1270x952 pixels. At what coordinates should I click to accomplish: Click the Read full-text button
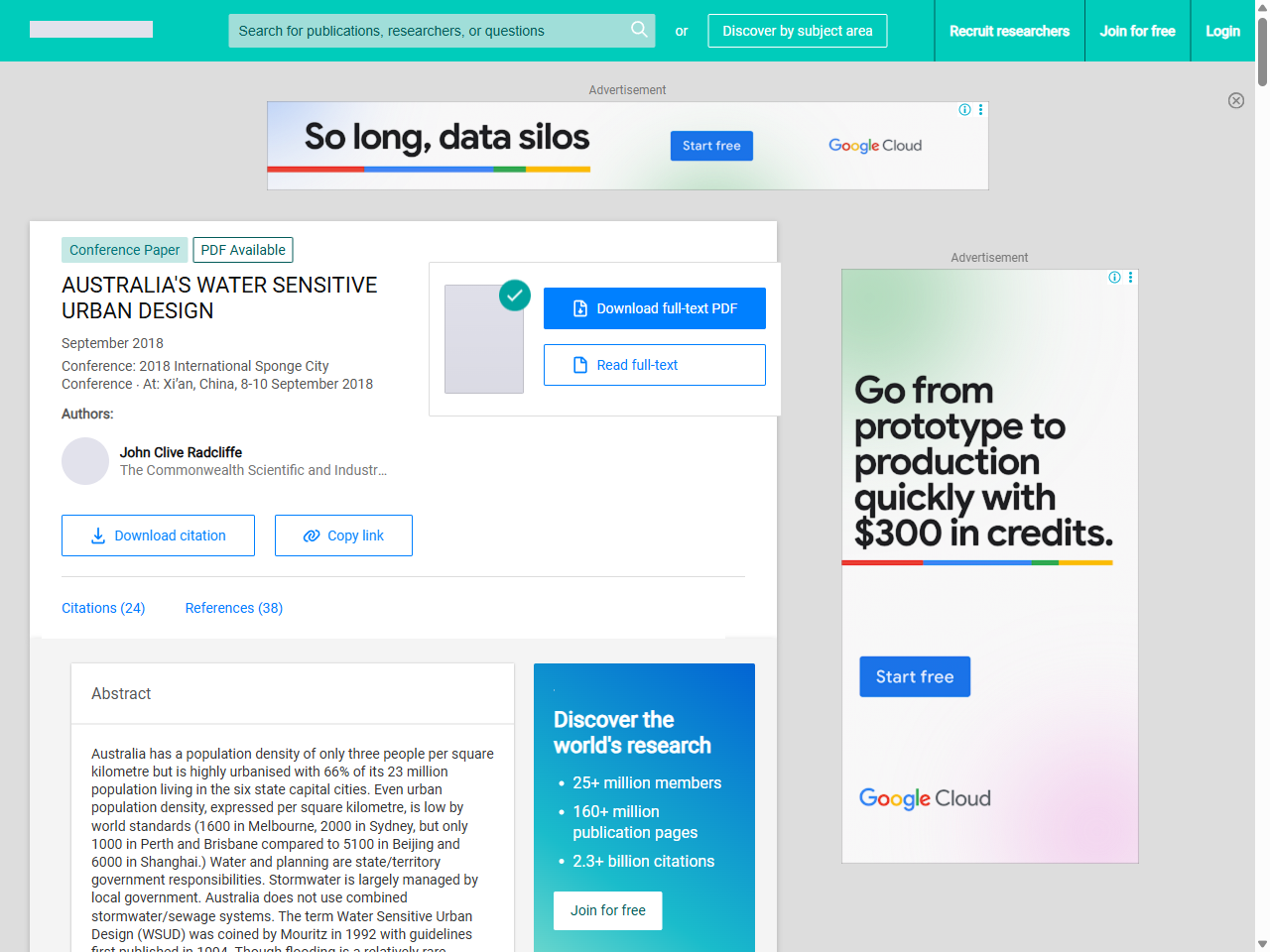coord(655,365)
